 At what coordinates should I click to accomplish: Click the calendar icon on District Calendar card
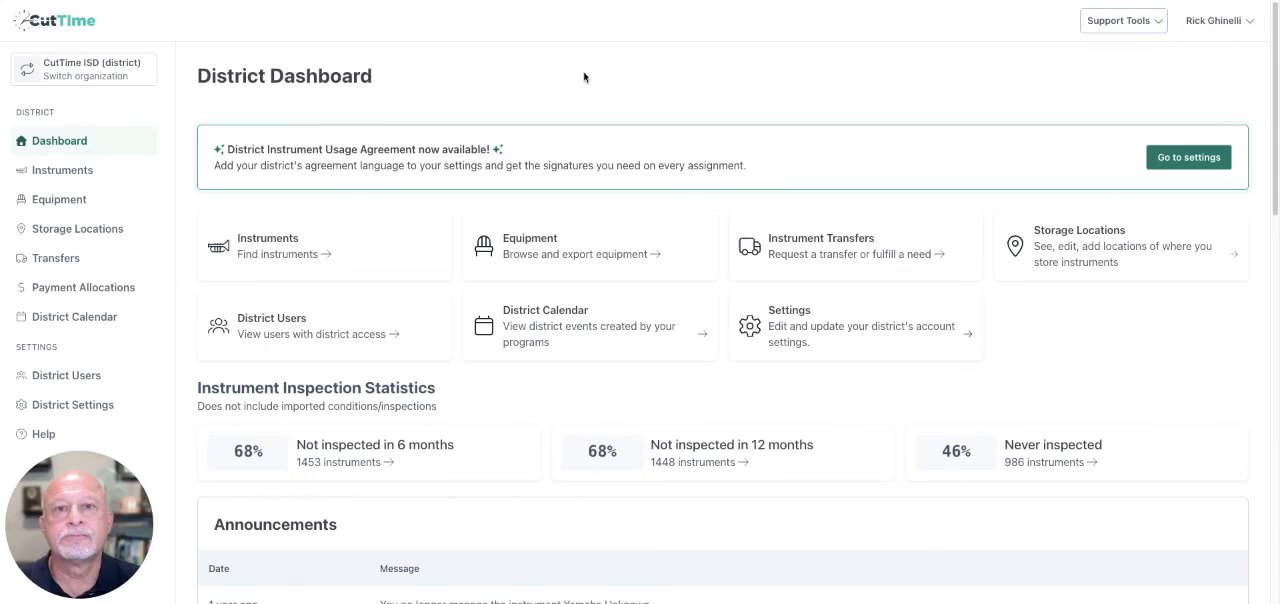pyautogui.click(x=484, y=326)
